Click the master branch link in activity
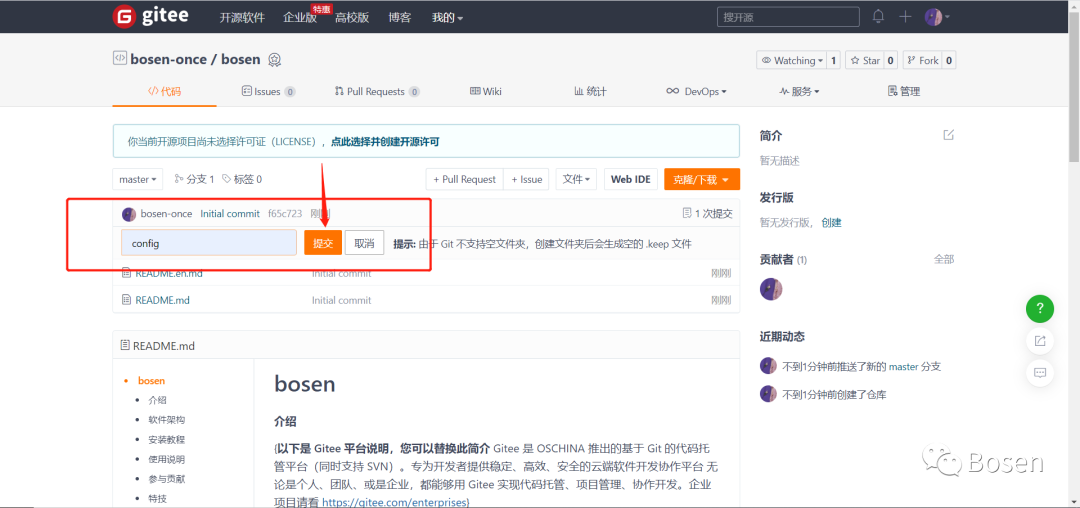The height and width of the screenshot is (508, 1080). click(903, 366)
